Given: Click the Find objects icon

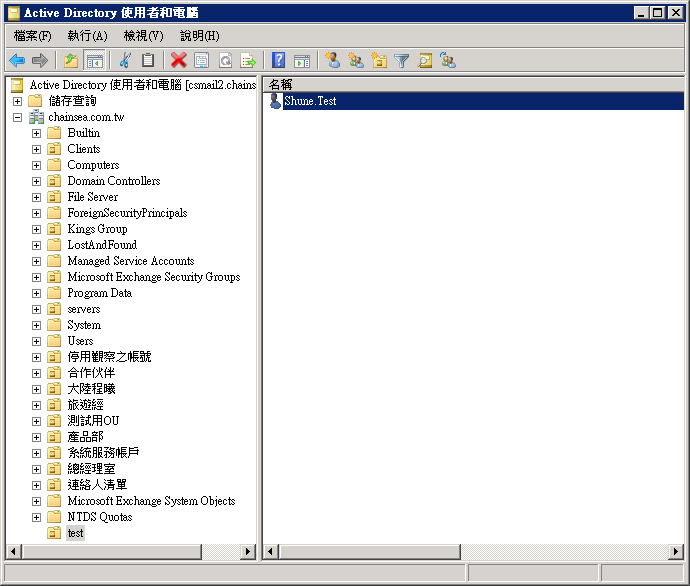Looking at the screenshot, I should tap(425, 60).
